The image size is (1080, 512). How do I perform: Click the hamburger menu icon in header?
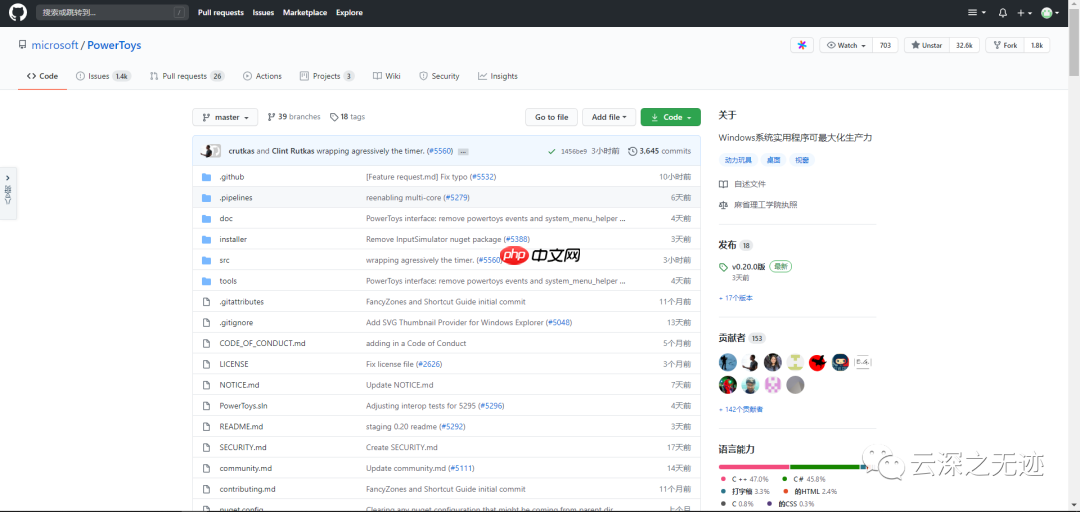974,13
